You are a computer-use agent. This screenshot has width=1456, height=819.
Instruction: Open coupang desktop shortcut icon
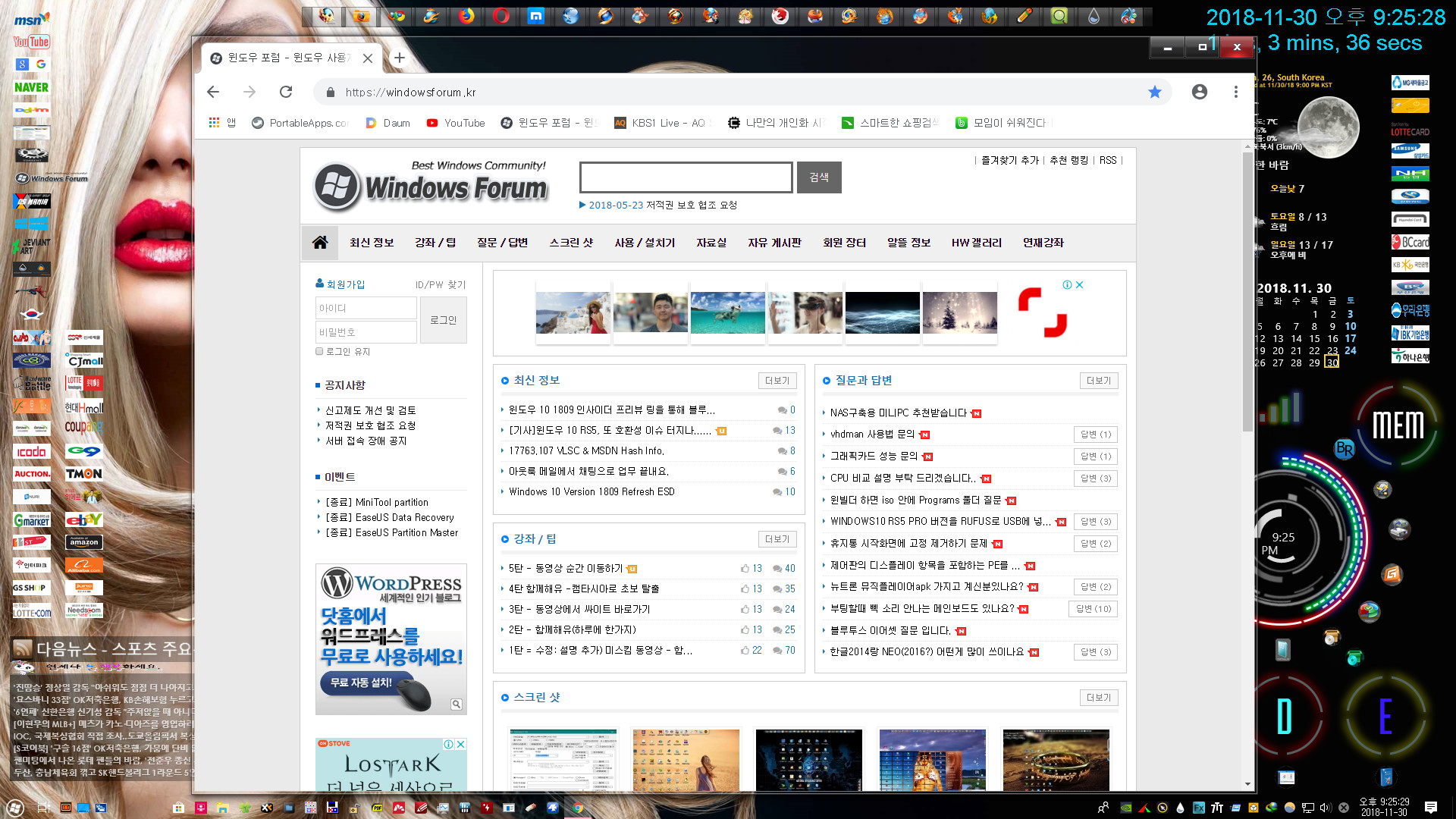pos(84,428)
